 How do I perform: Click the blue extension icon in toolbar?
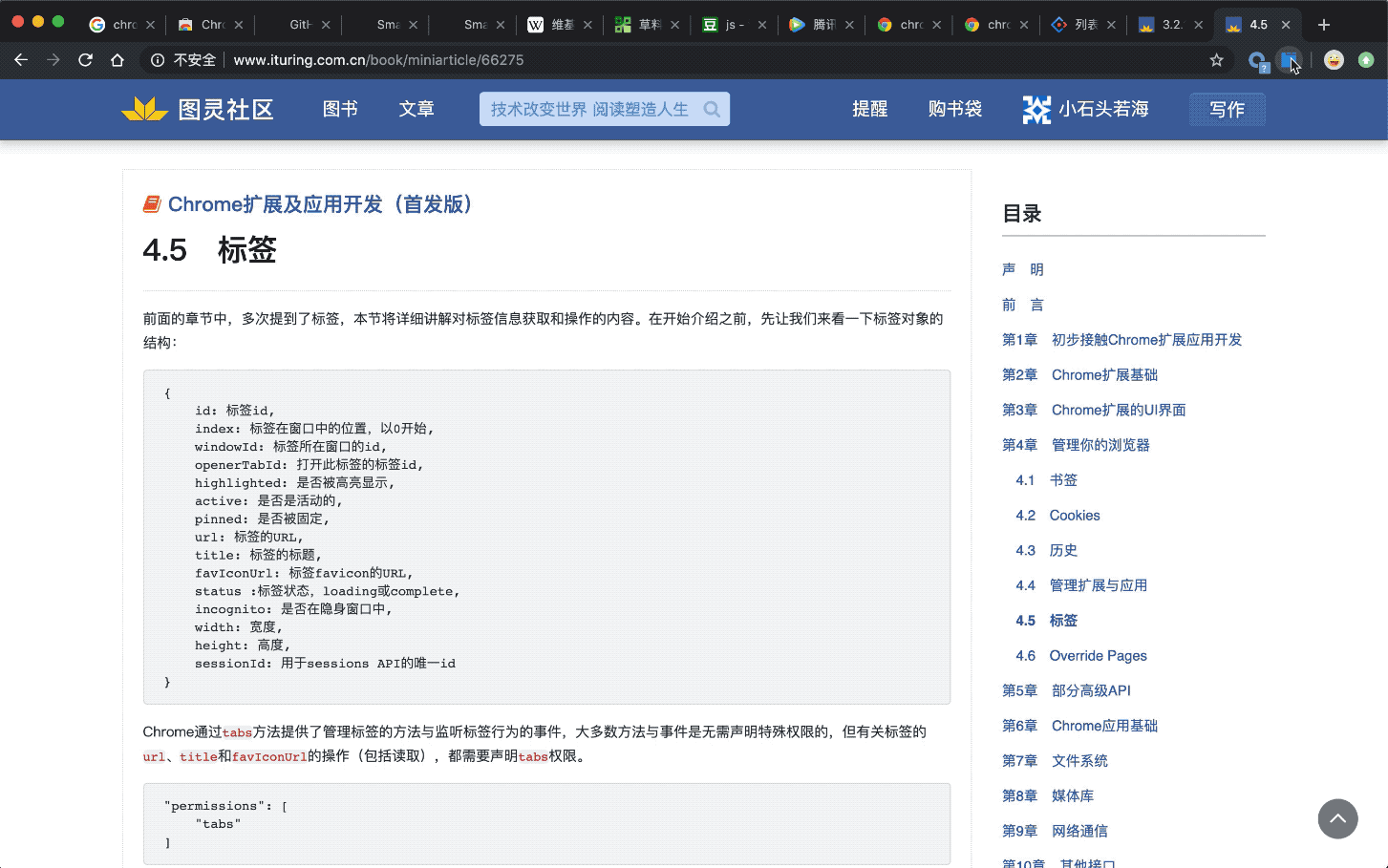[1290, 60]
